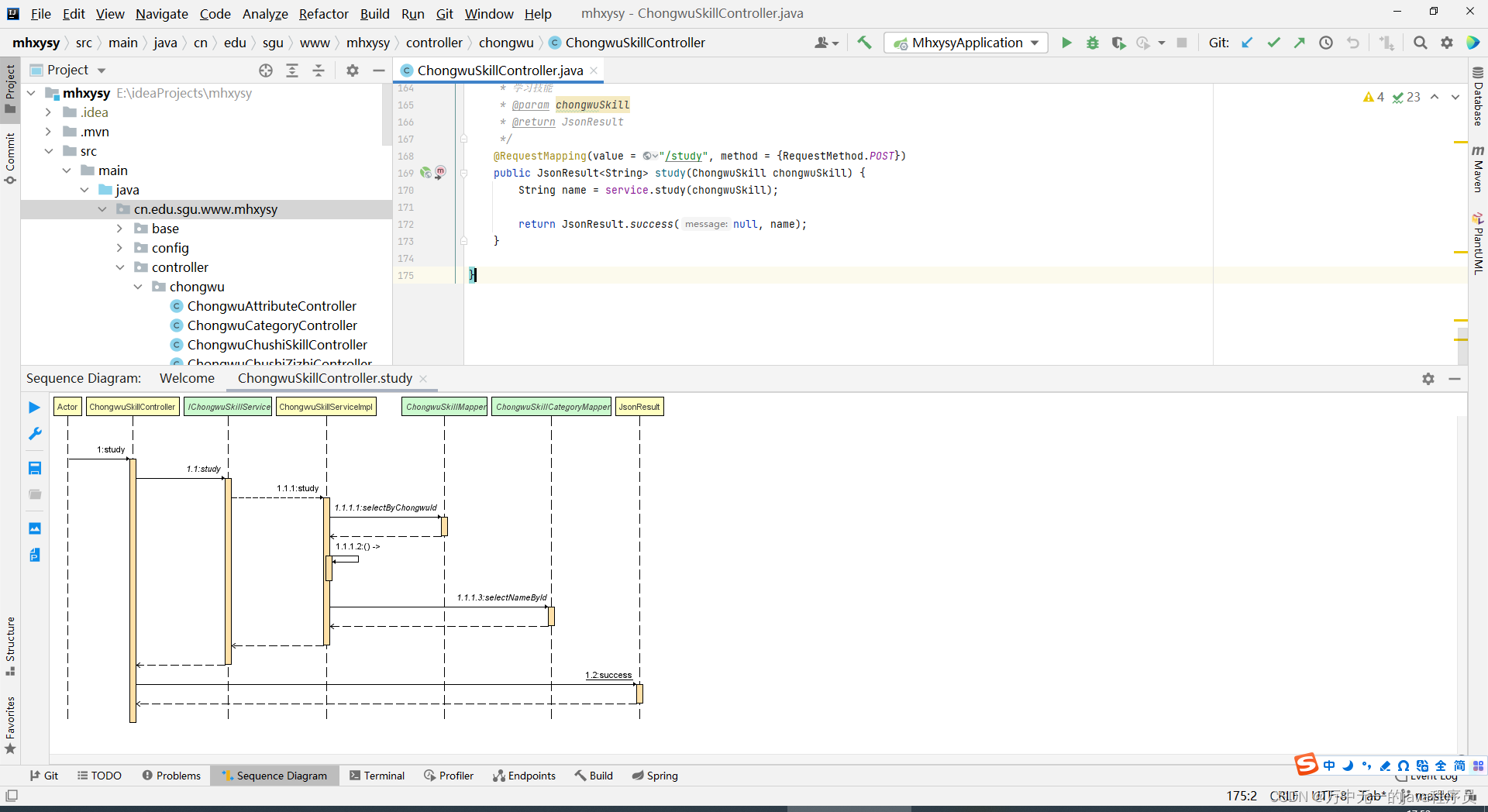The height and width of the screenshot is (812, 1488).
Task: Click the Git show history clock icon
Action: click(x=1326, y=43)
